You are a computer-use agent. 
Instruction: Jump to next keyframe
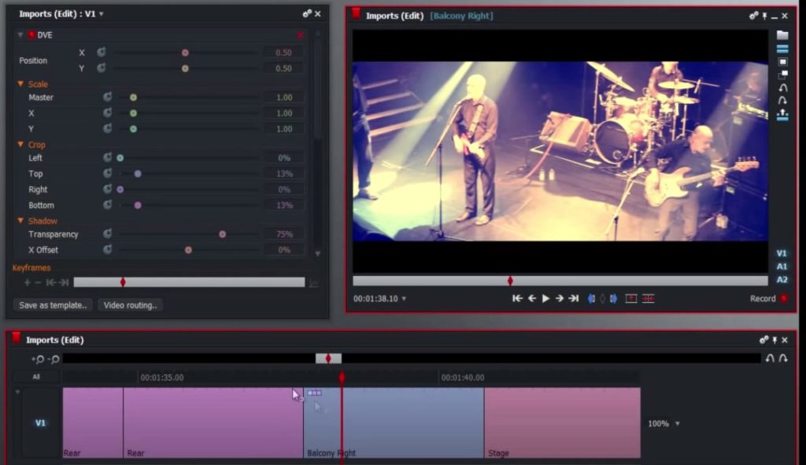pos(64,282)
